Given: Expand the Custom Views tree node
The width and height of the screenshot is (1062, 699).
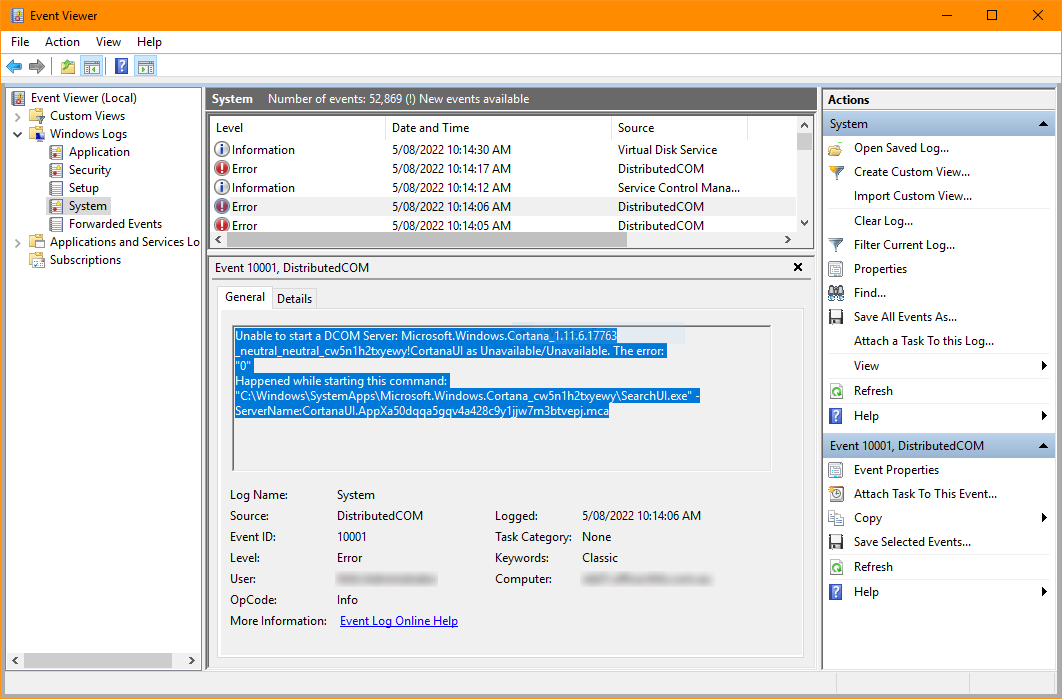Looking at the screenshot, I should (x=17, y=115).
